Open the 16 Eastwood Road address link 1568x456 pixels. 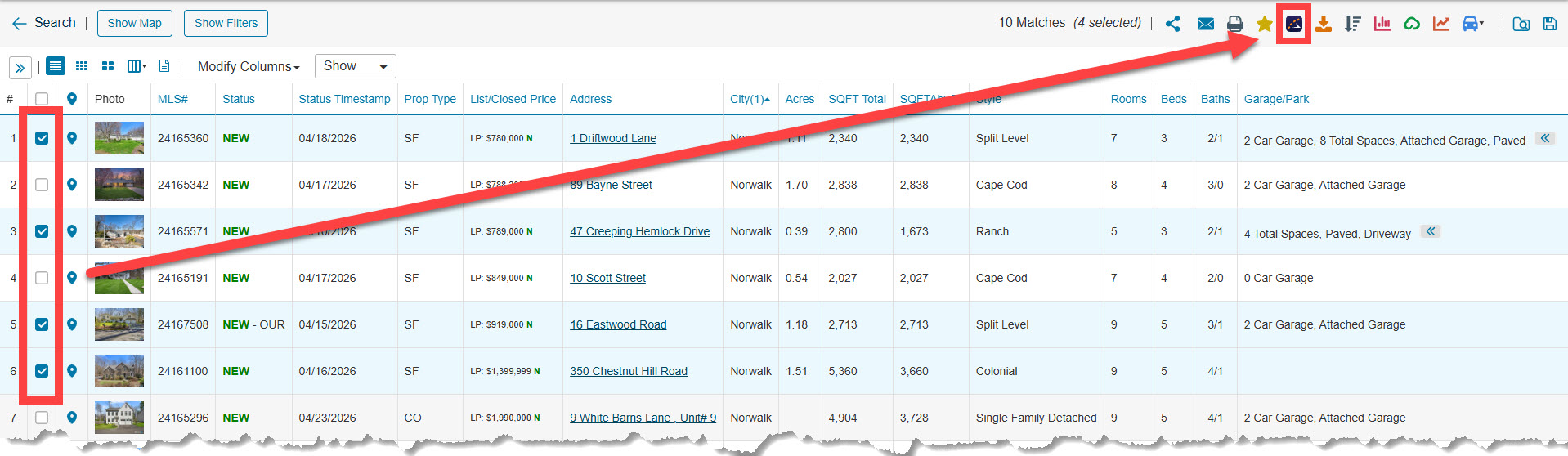click(x=618, y=324)
